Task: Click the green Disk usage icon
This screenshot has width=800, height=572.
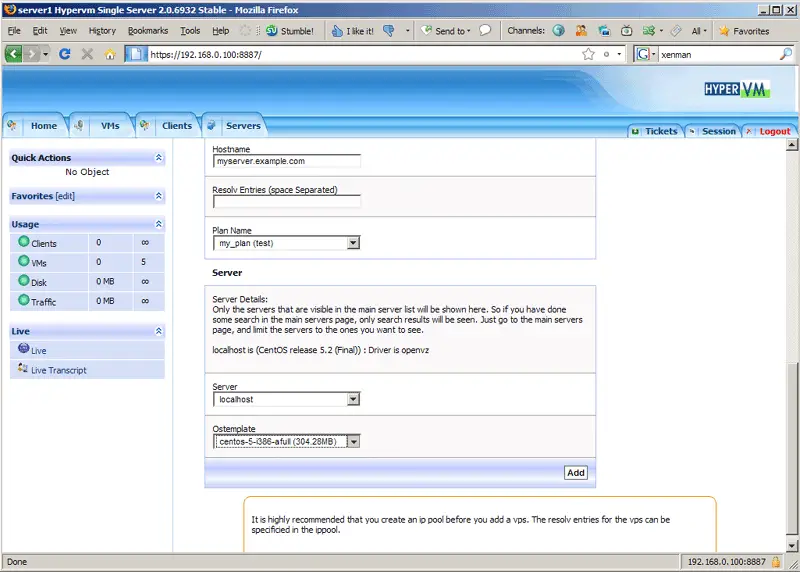Action: click(x=23, y=280)
